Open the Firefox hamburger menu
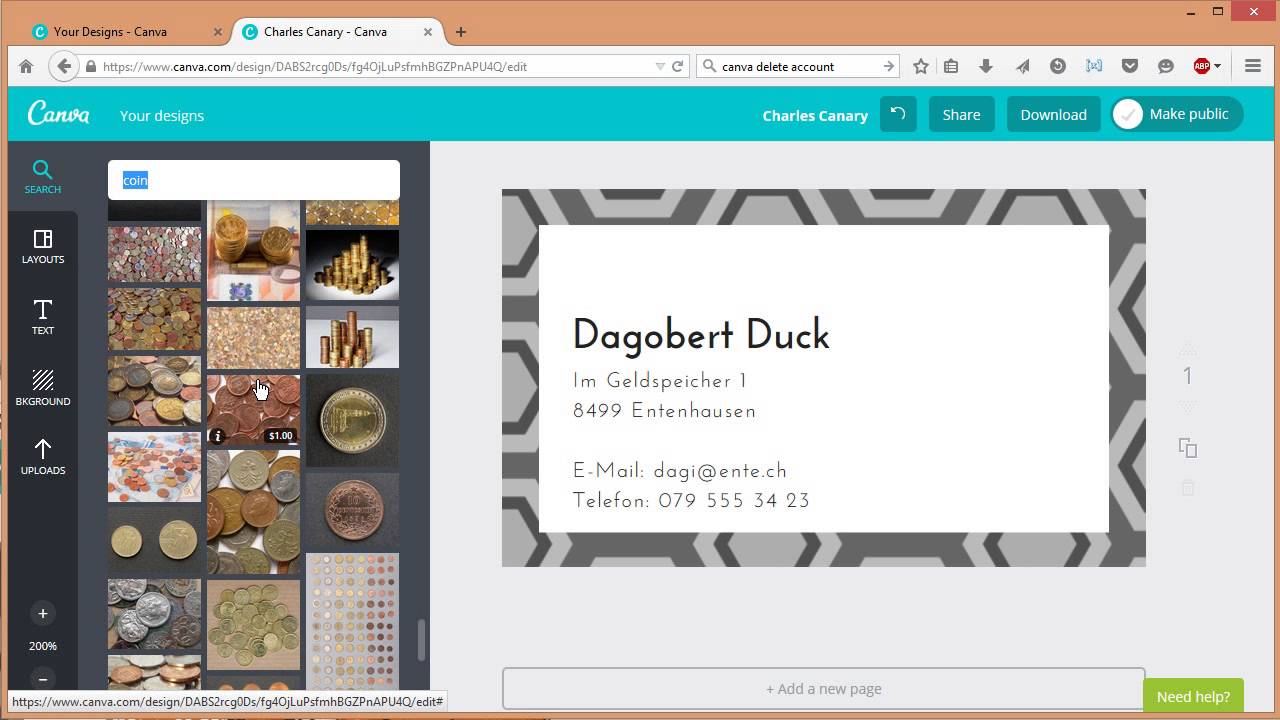The height and width of the screenshot is (720, 1280). [x=1252, y=66]
